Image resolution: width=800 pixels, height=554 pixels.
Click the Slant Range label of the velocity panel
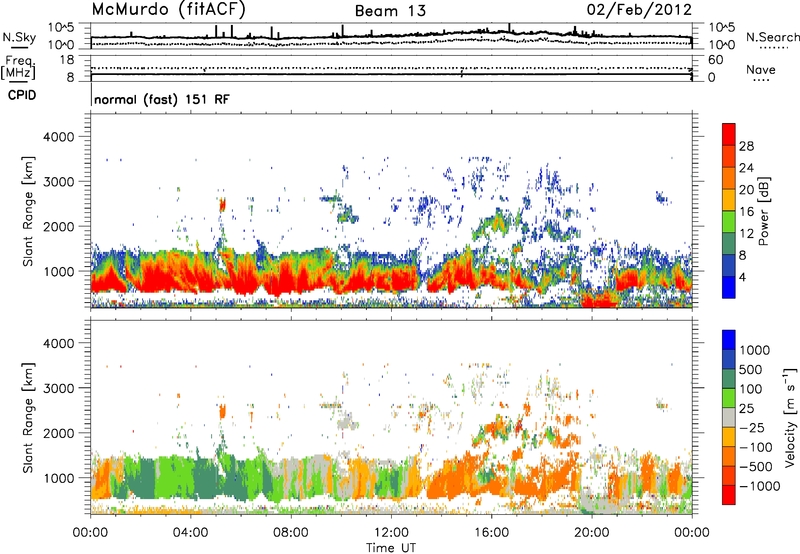(28, 417)
